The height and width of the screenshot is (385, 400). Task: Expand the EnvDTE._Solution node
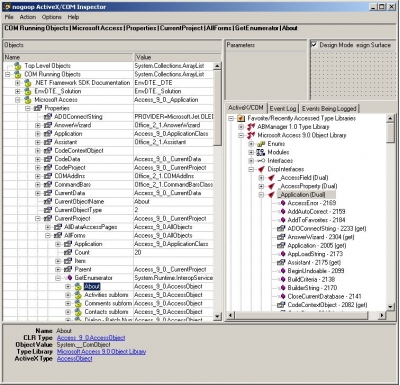coord(18,91)
